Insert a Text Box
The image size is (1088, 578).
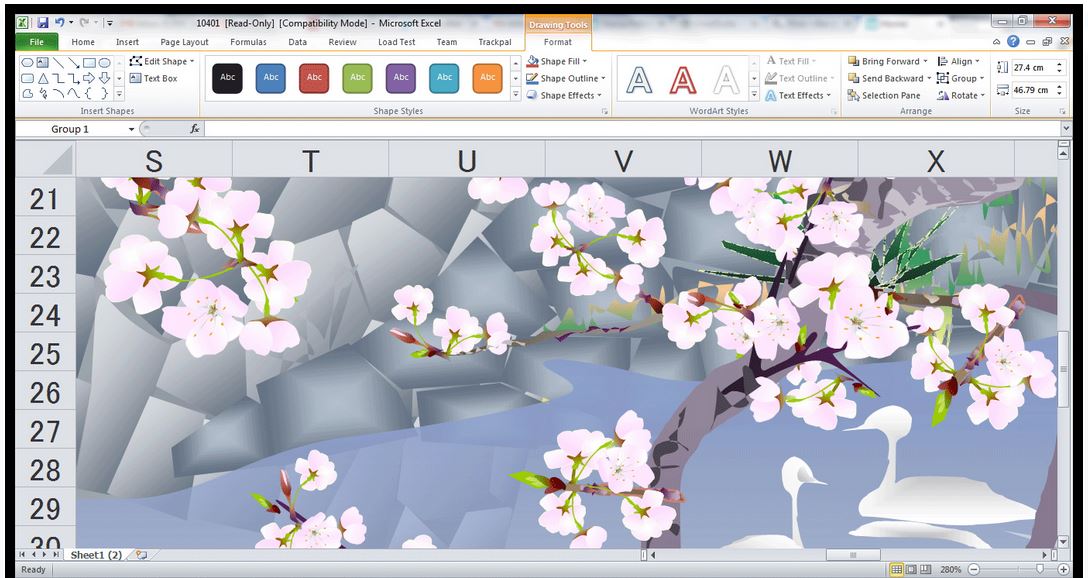(x=153, y=78)
